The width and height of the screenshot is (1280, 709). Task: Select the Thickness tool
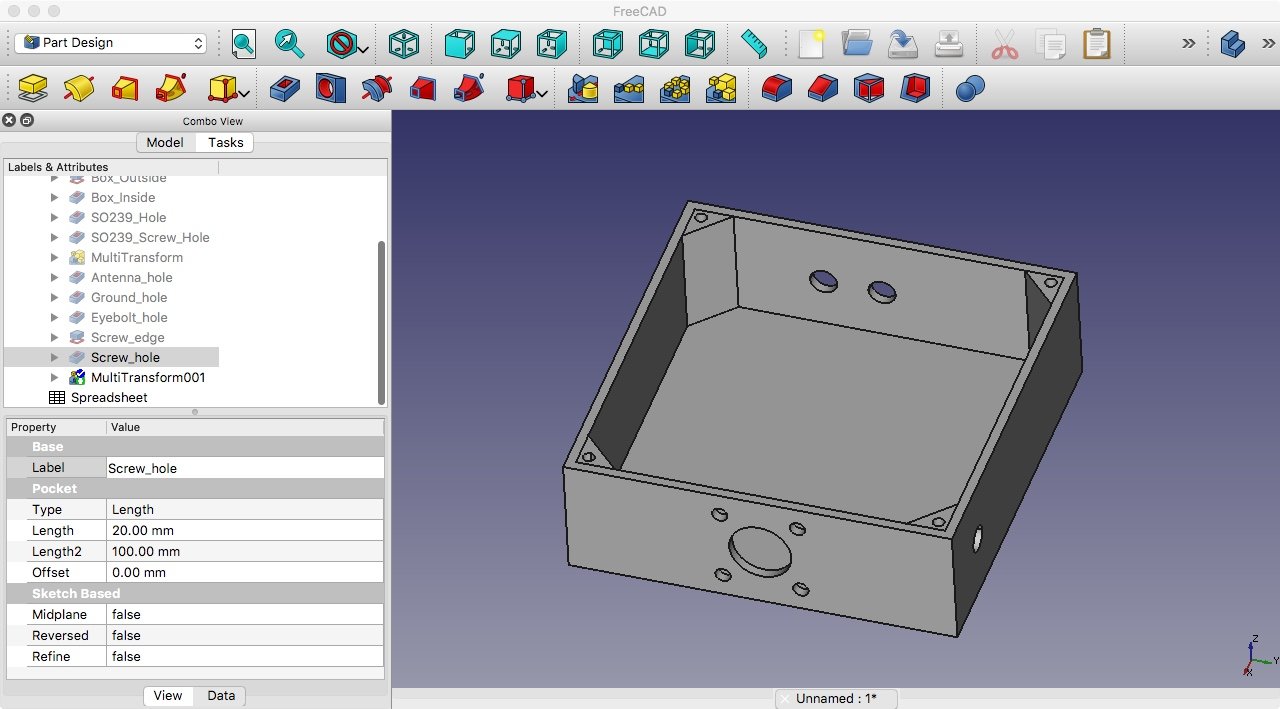pos(915,88)
